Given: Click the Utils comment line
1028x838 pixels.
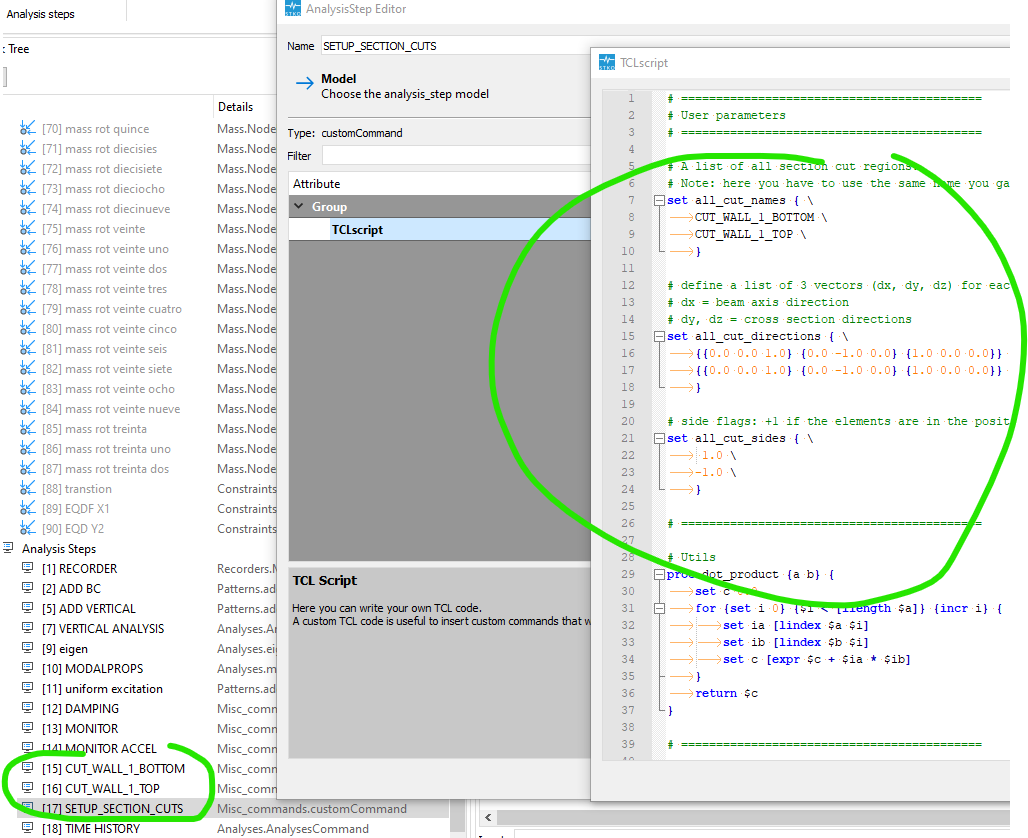Looking at the screenshot, I should [x=692, y=557].
